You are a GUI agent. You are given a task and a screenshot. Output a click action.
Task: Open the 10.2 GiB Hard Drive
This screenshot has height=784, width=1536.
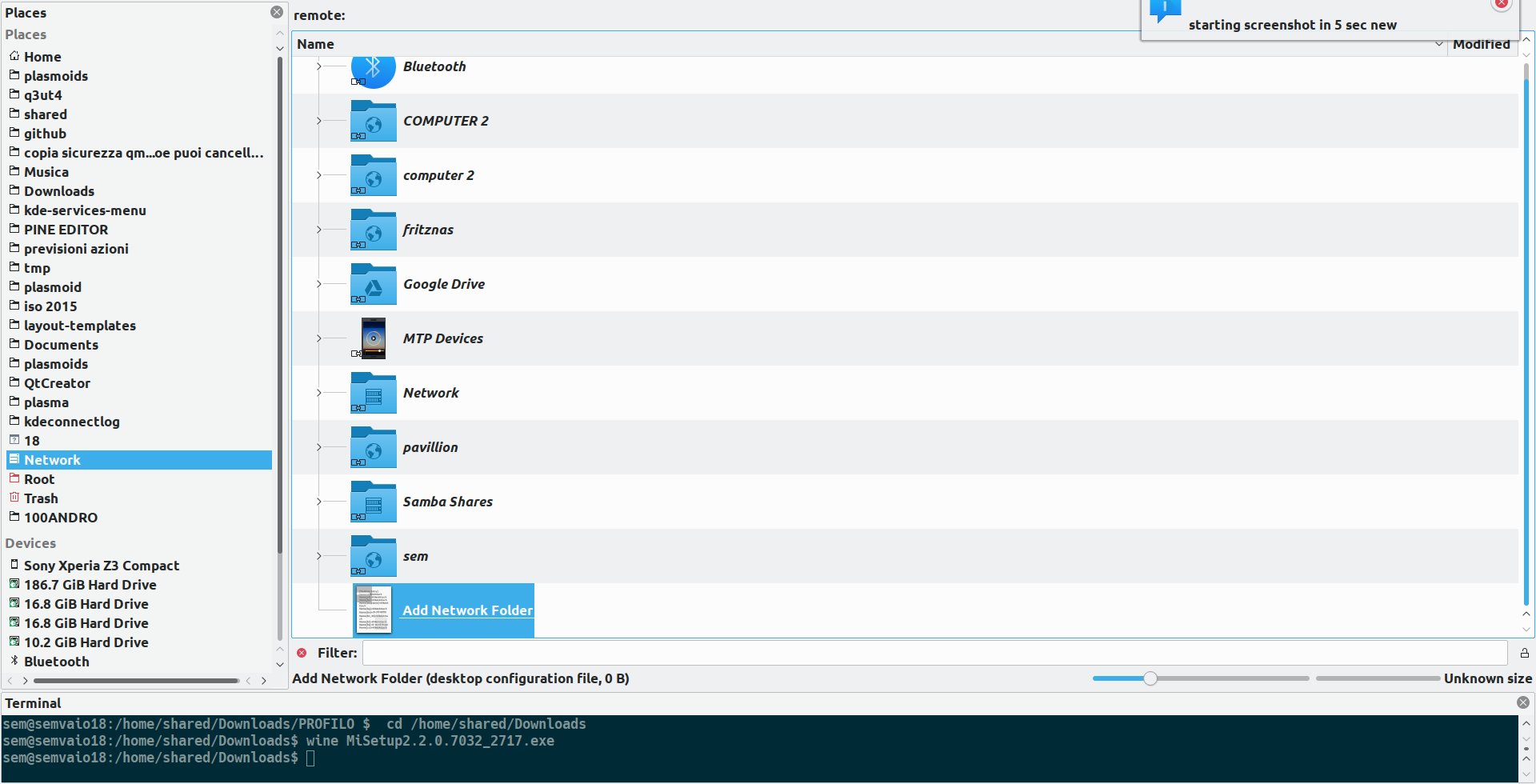pos(86,642)
